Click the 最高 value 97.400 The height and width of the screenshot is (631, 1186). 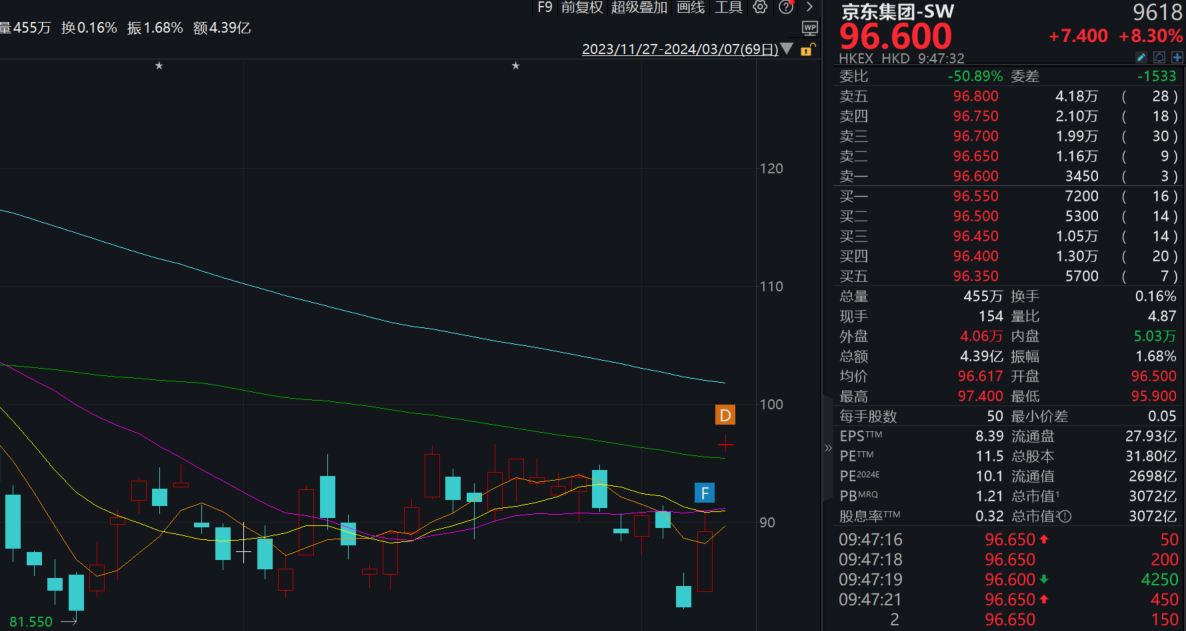(x=980, y=396)
